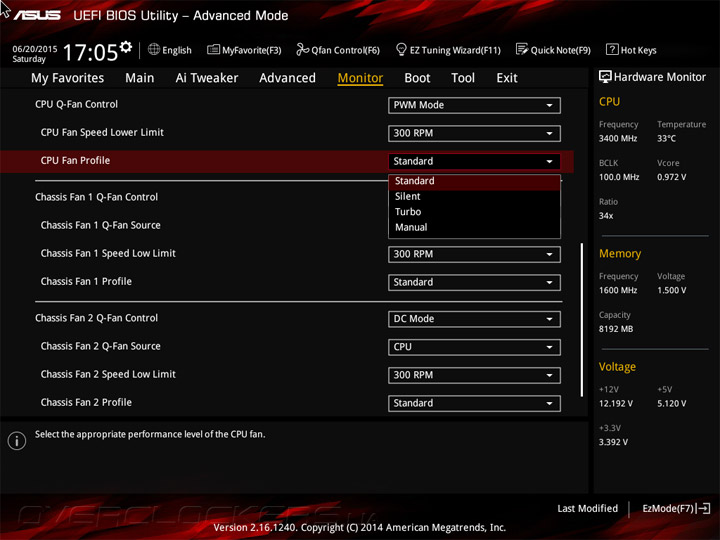The height and width of the screenshot is (540, 720).
Task: Expand Chassis Fan 1 Speed Low Limit dropdown
Action: pyautogui.click(x=474, y=254)
